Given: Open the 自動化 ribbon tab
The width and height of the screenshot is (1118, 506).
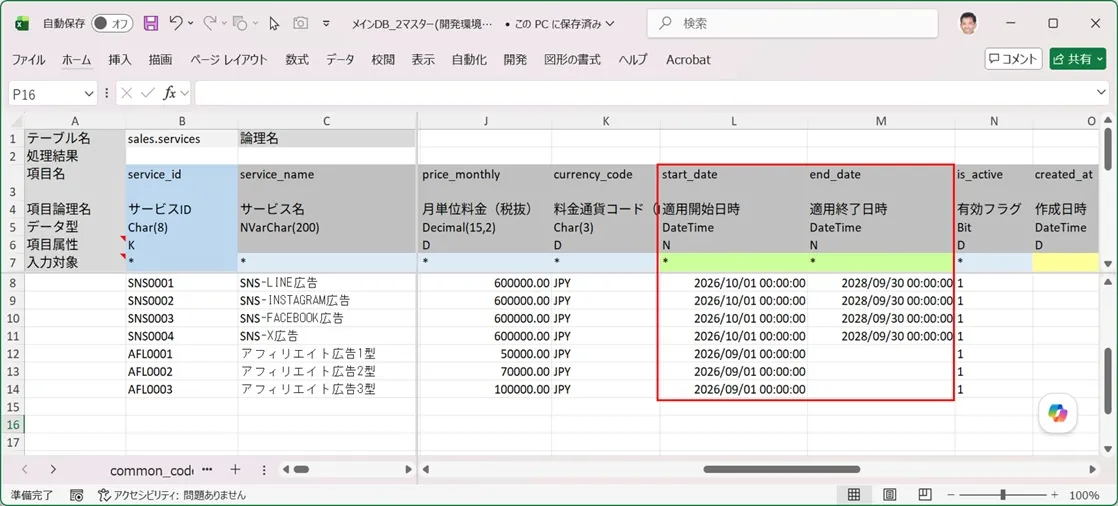Looking at the screenshot, I should 469,60.
